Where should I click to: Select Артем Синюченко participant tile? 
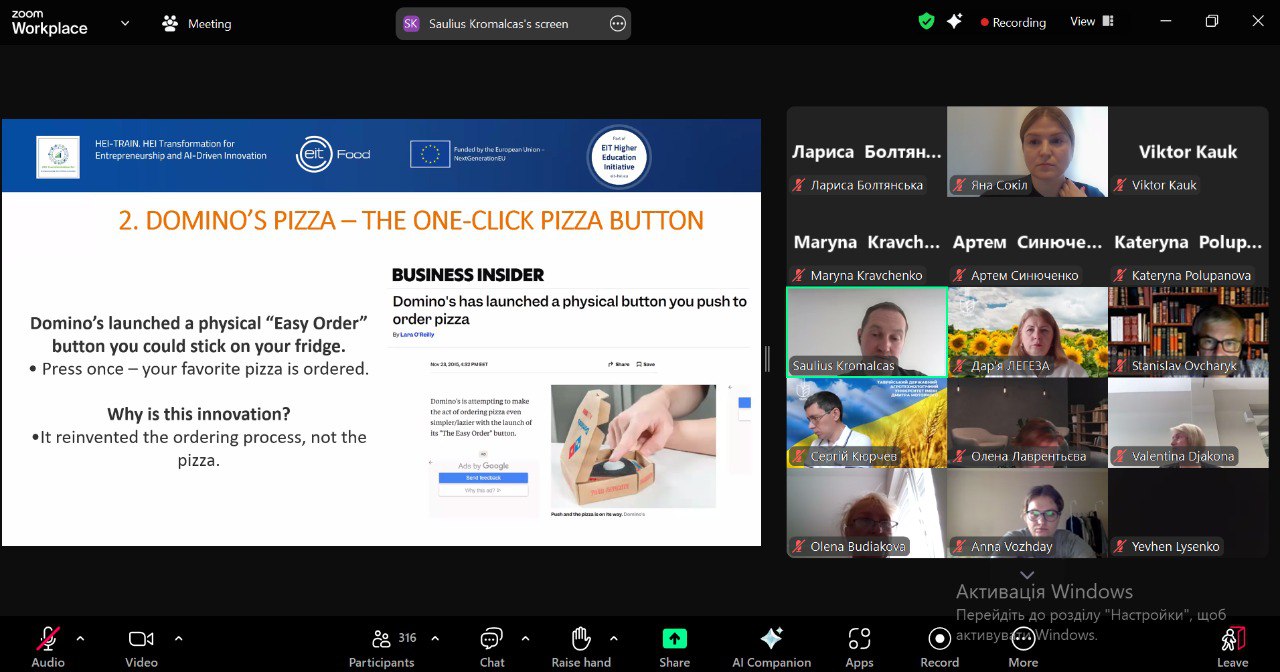tap(1027, 242)
